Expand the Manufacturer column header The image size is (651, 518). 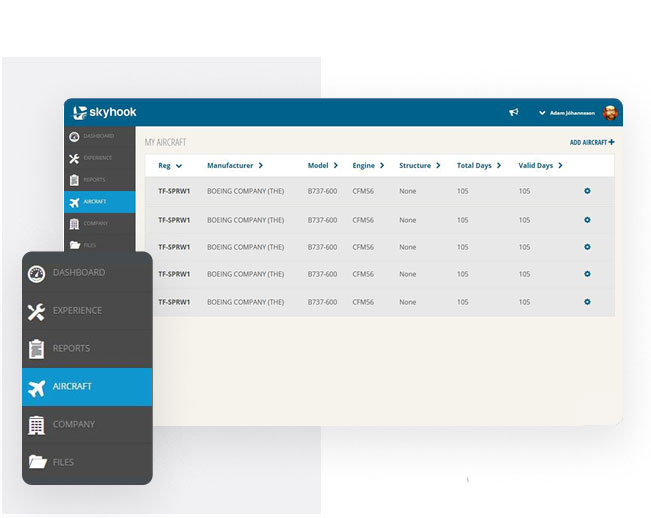pos(234,166)
